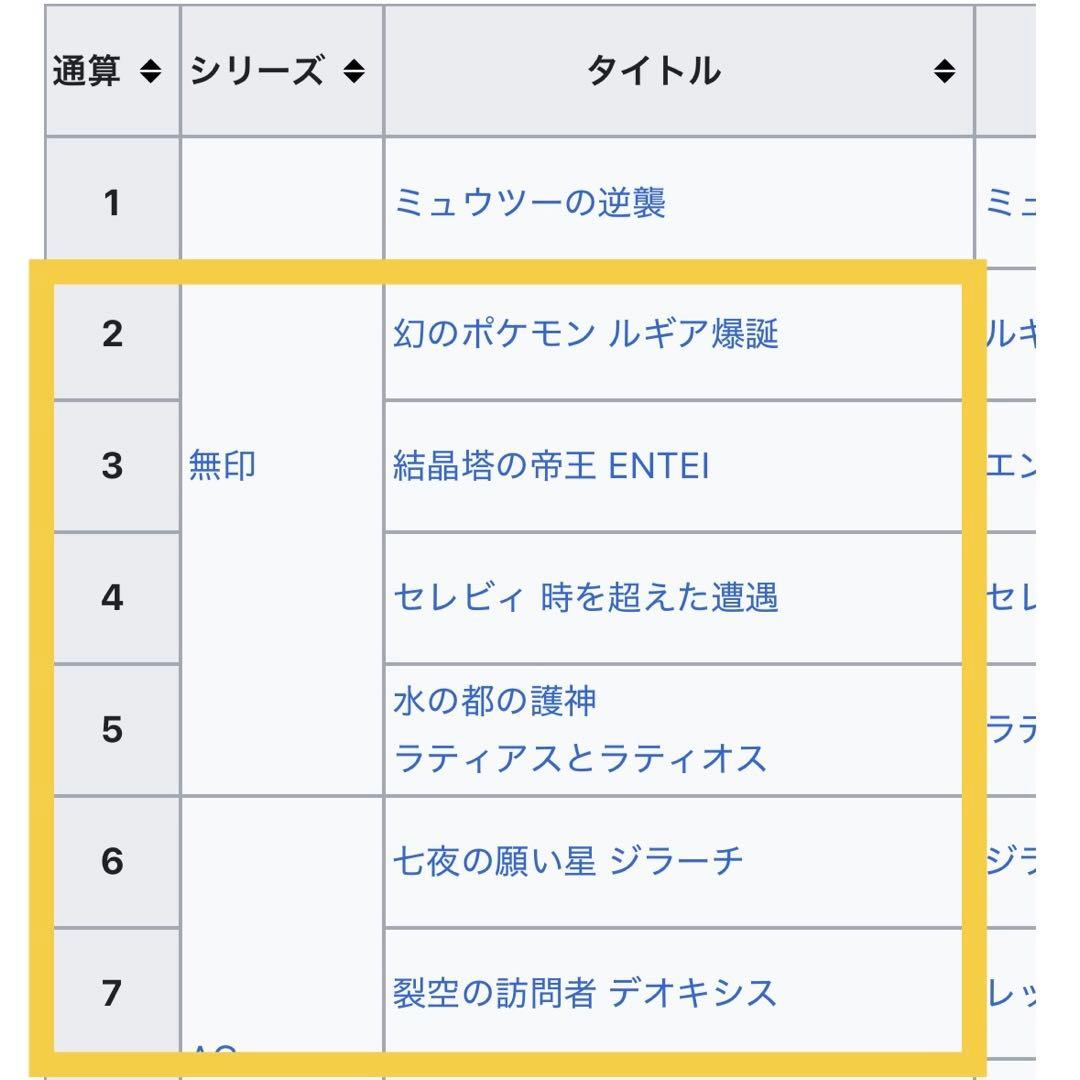Select the row number 7 cell

click(x=112, y=993)
